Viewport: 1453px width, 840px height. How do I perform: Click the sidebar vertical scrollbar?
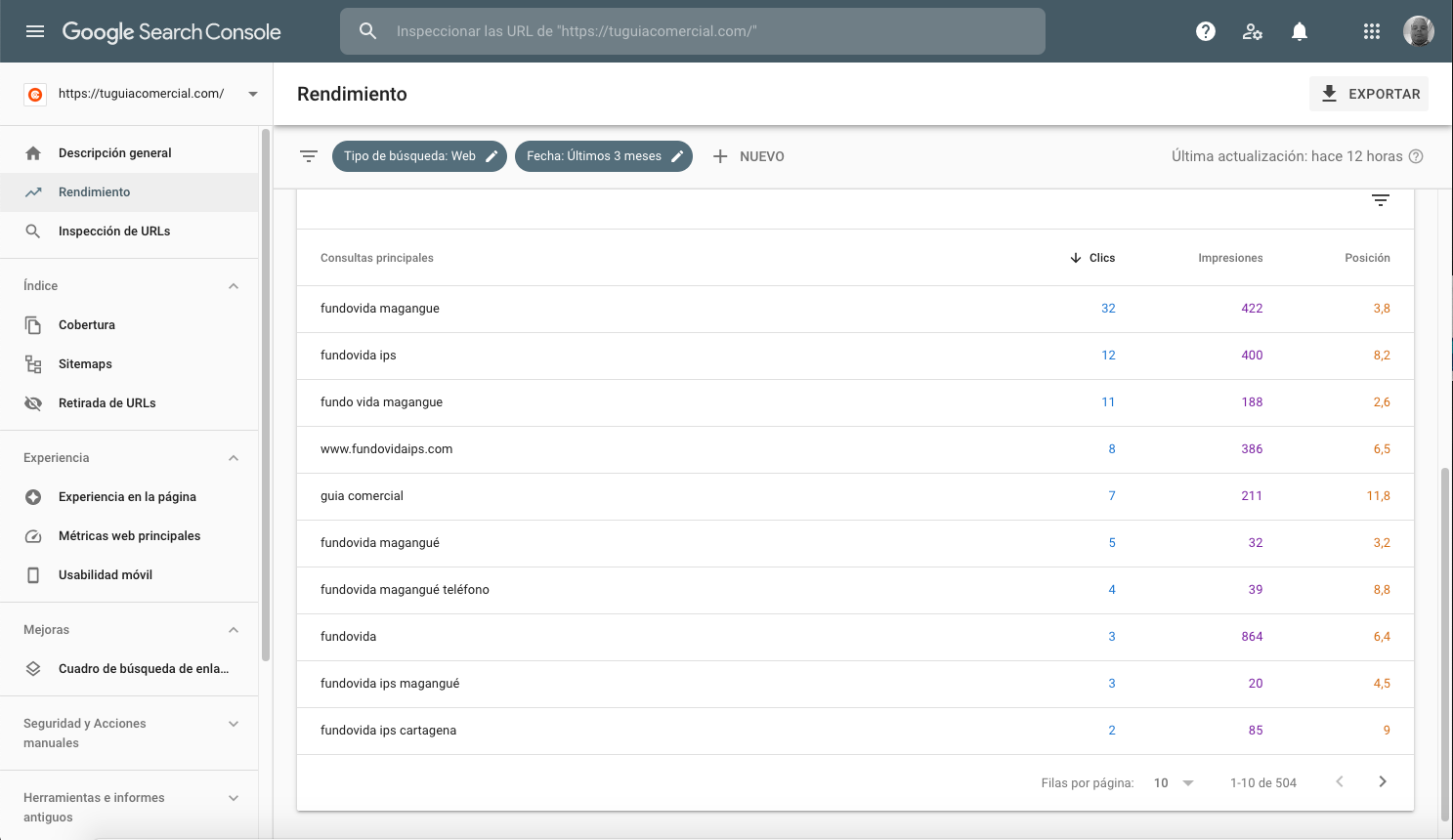(265, 396)
